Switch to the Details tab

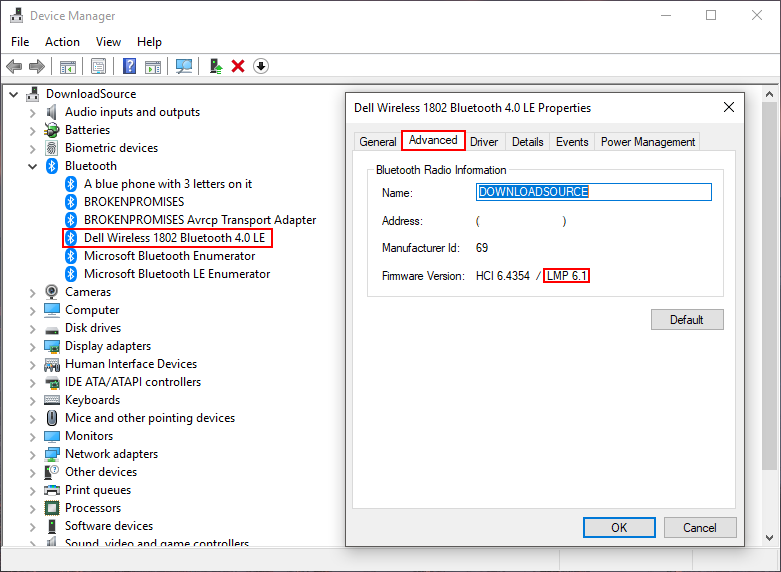pos(527,142)
